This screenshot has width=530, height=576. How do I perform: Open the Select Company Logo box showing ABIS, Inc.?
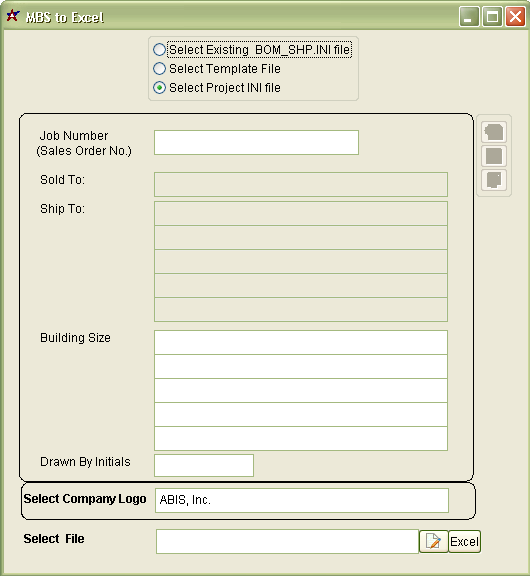(302, 500)
